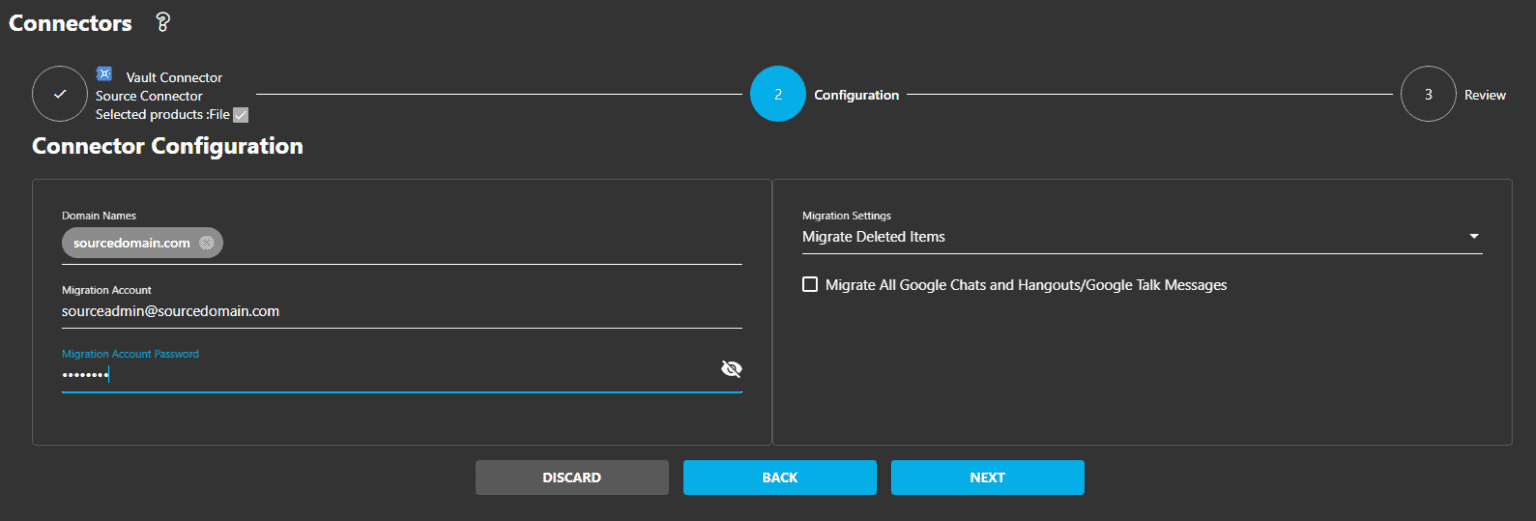
Task: Focus the Migration Account email field
Action: coord(402,312)
